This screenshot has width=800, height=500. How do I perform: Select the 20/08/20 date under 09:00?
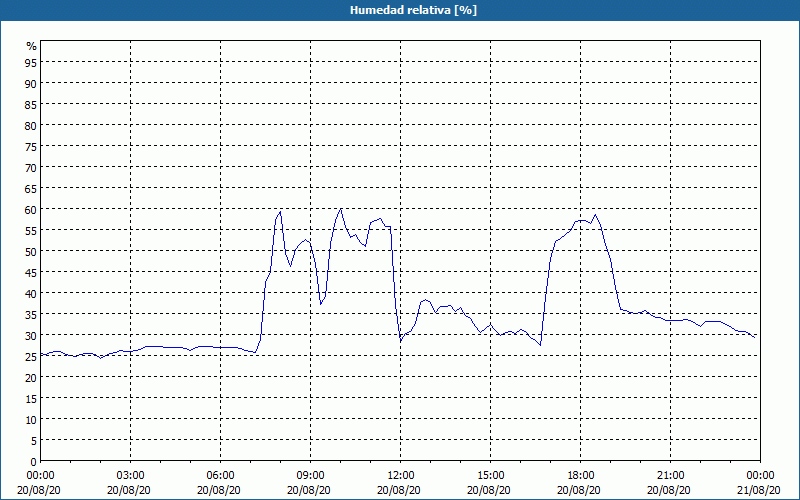pos(309,490)
